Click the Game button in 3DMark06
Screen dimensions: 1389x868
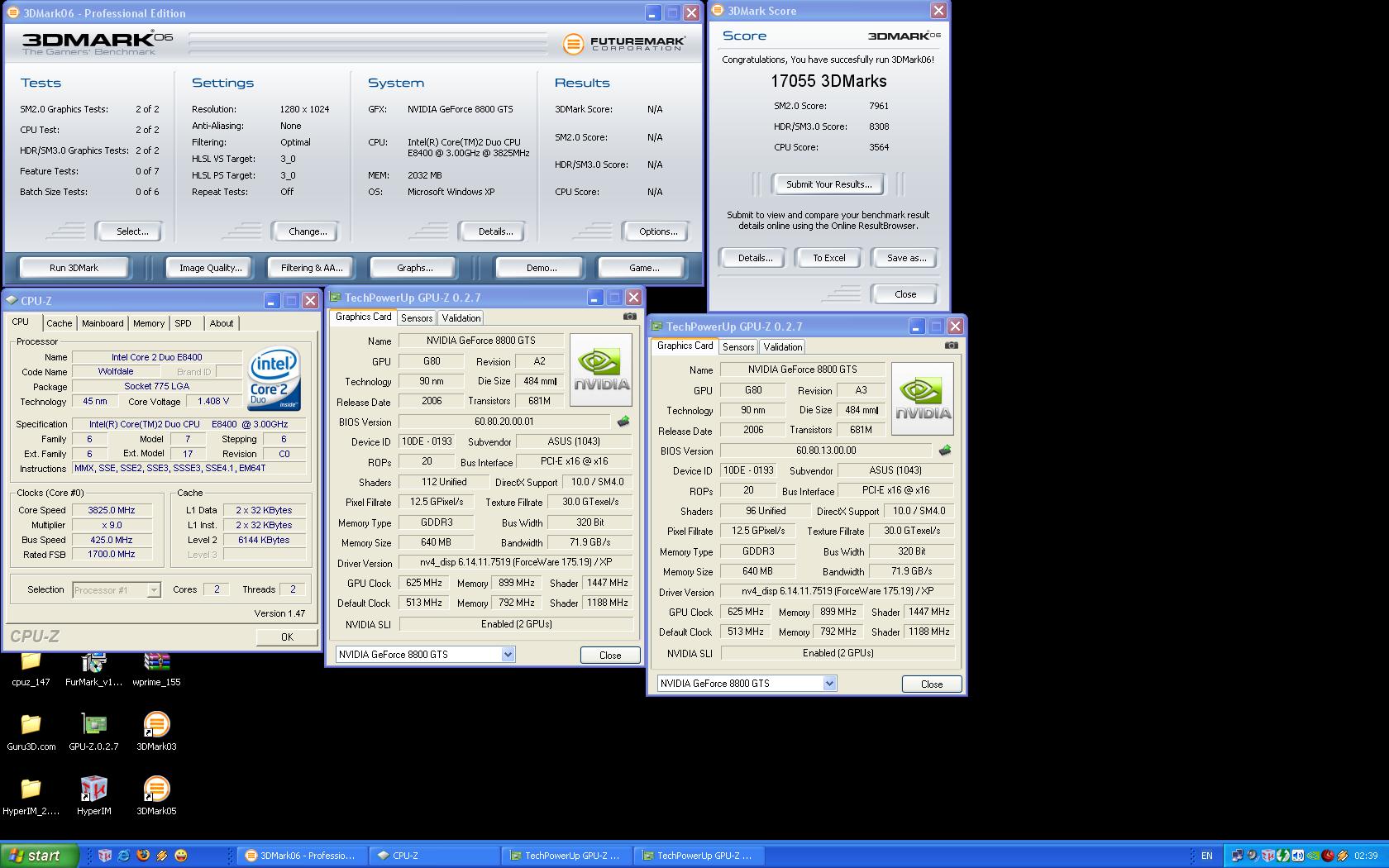point(643,268)
